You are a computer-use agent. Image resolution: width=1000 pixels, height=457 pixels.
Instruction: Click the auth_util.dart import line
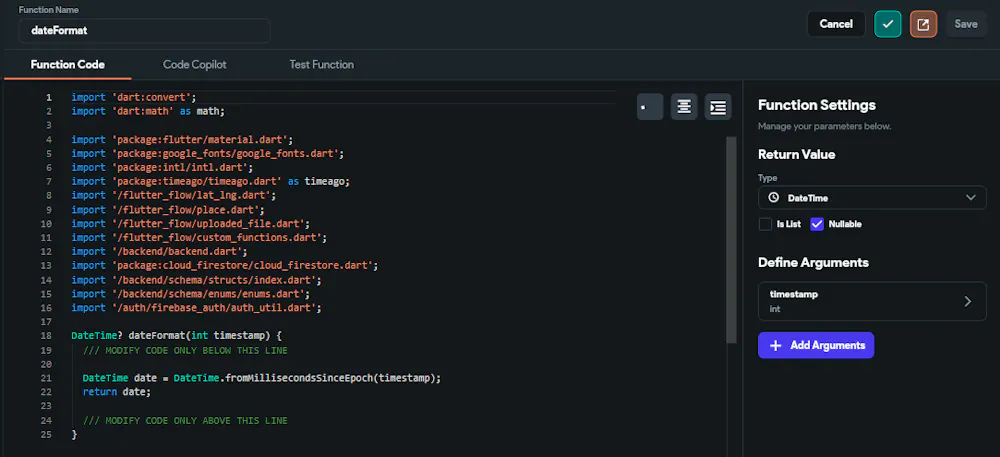[196, 308]
